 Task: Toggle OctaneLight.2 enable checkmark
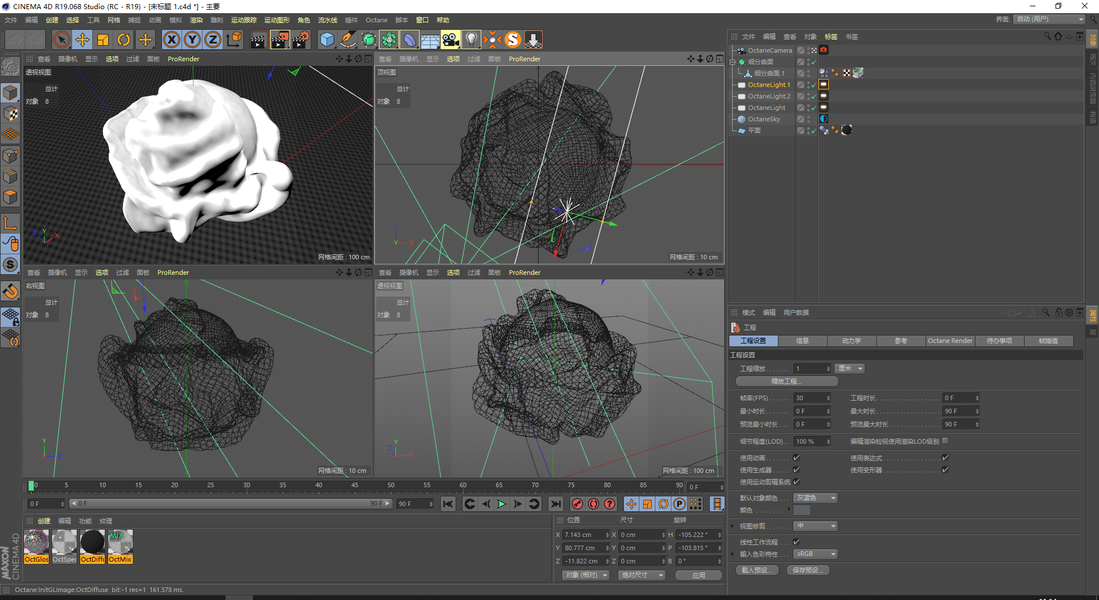(x=814, y=96)
